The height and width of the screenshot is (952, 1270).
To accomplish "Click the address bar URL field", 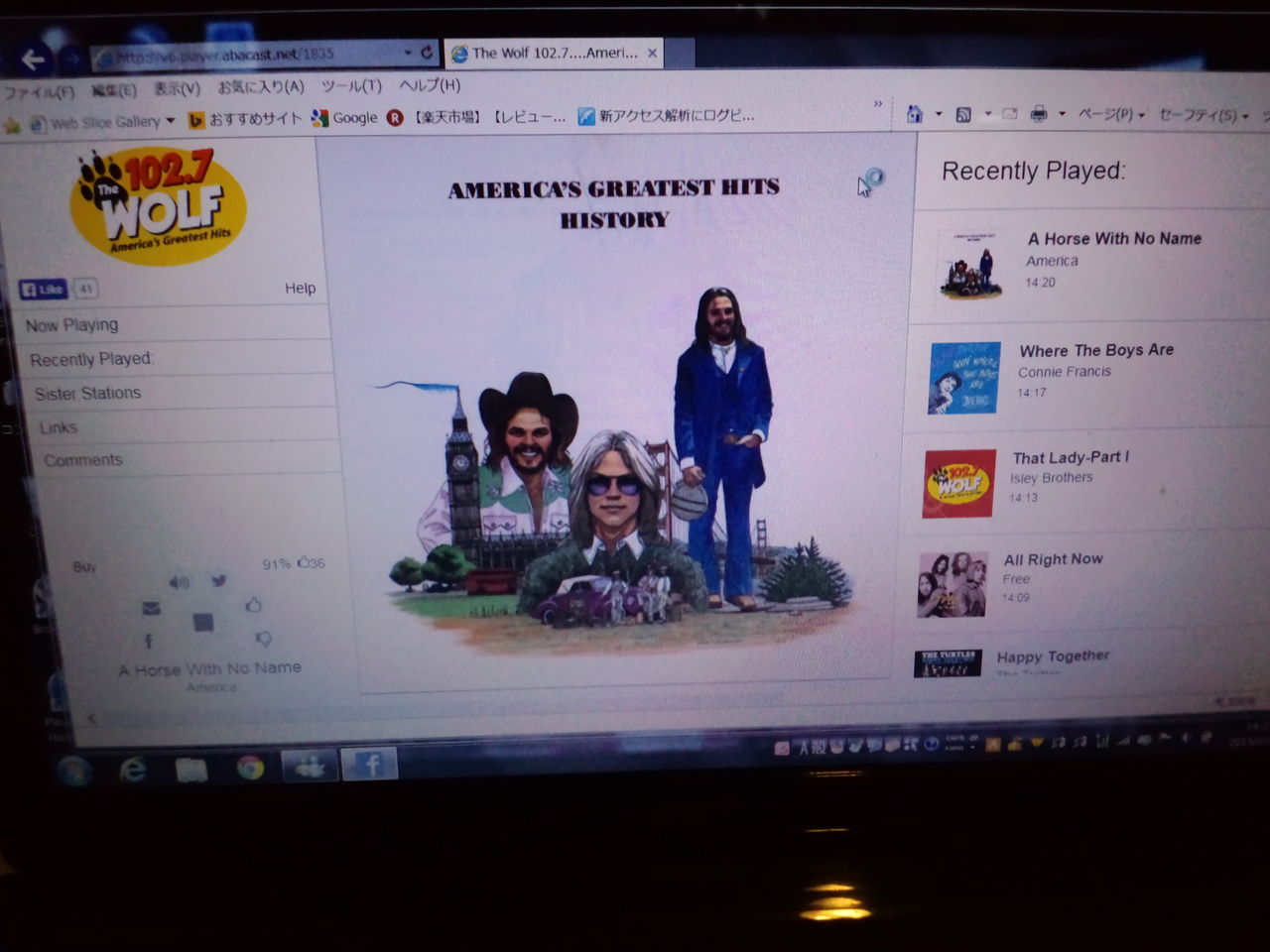I will 248,55.
